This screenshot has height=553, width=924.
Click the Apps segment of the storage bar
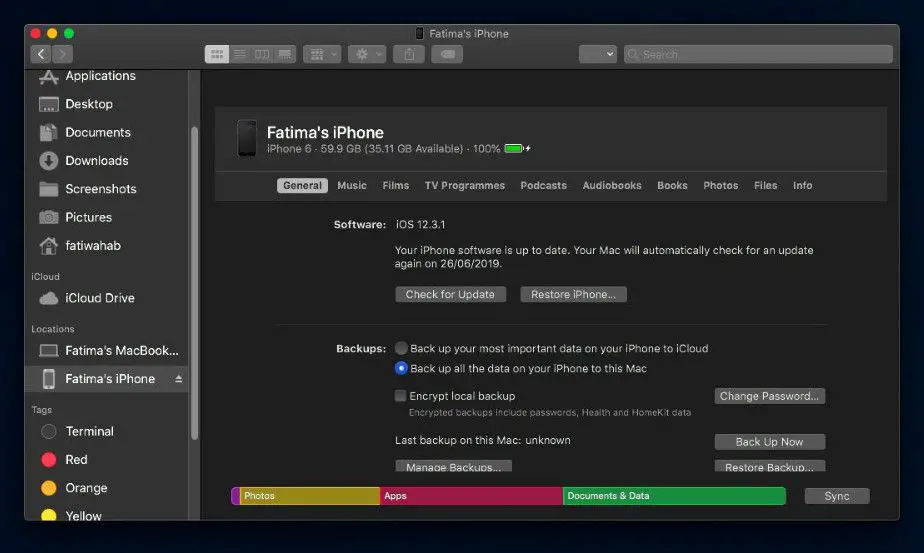coord(471,496)
